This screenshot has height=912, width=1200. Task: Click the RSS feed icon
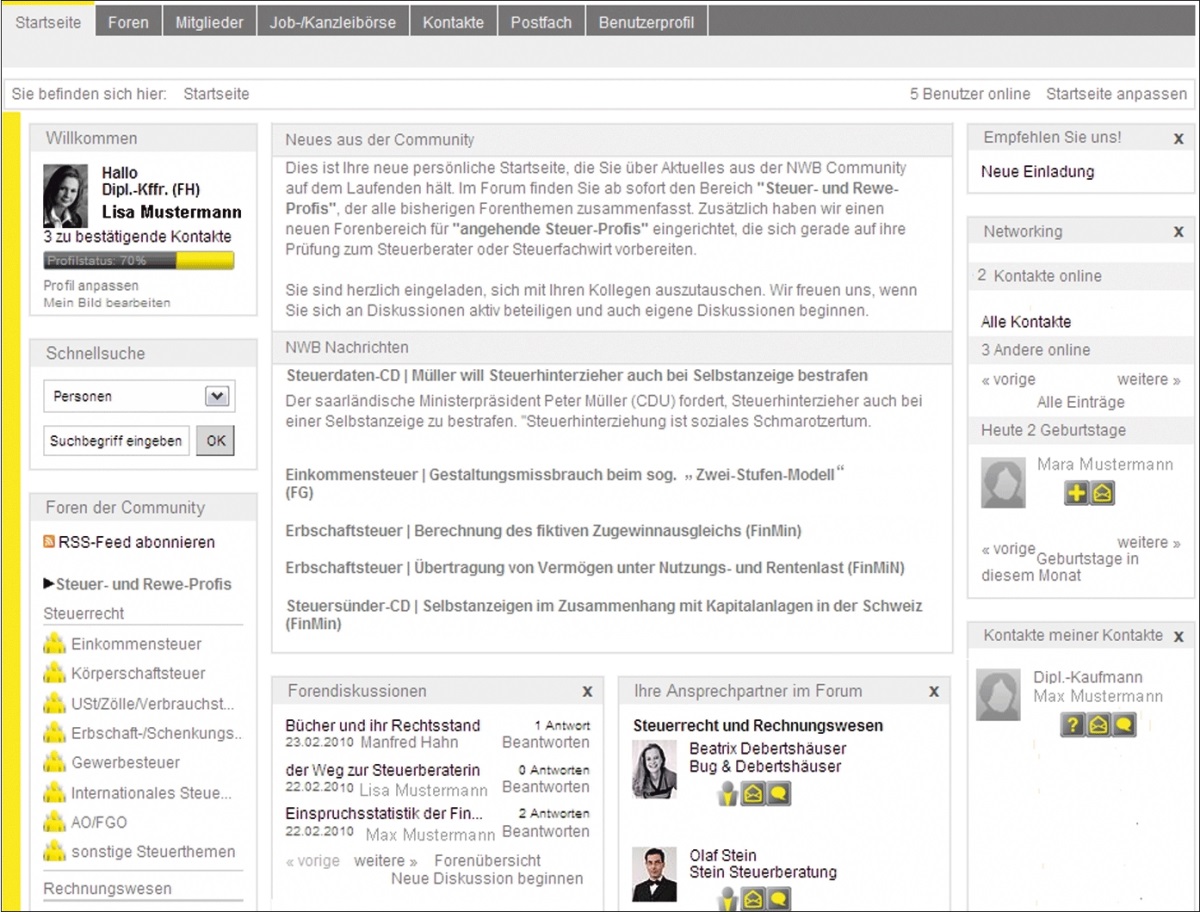click(49, 542)
